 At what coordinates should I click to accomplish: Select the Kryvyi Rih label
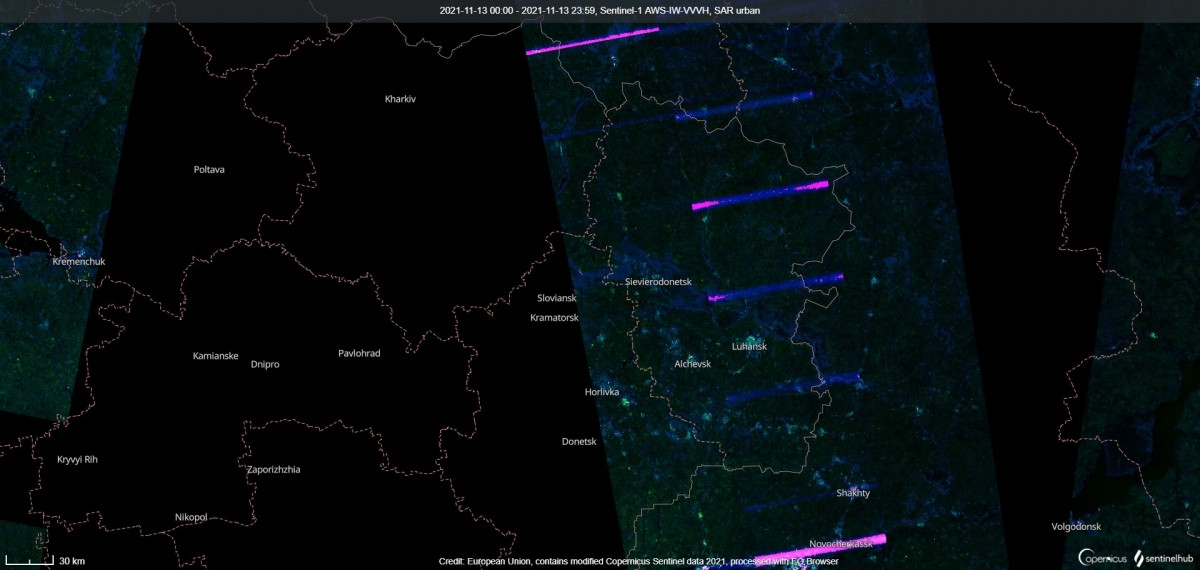[x=78, y=460]
